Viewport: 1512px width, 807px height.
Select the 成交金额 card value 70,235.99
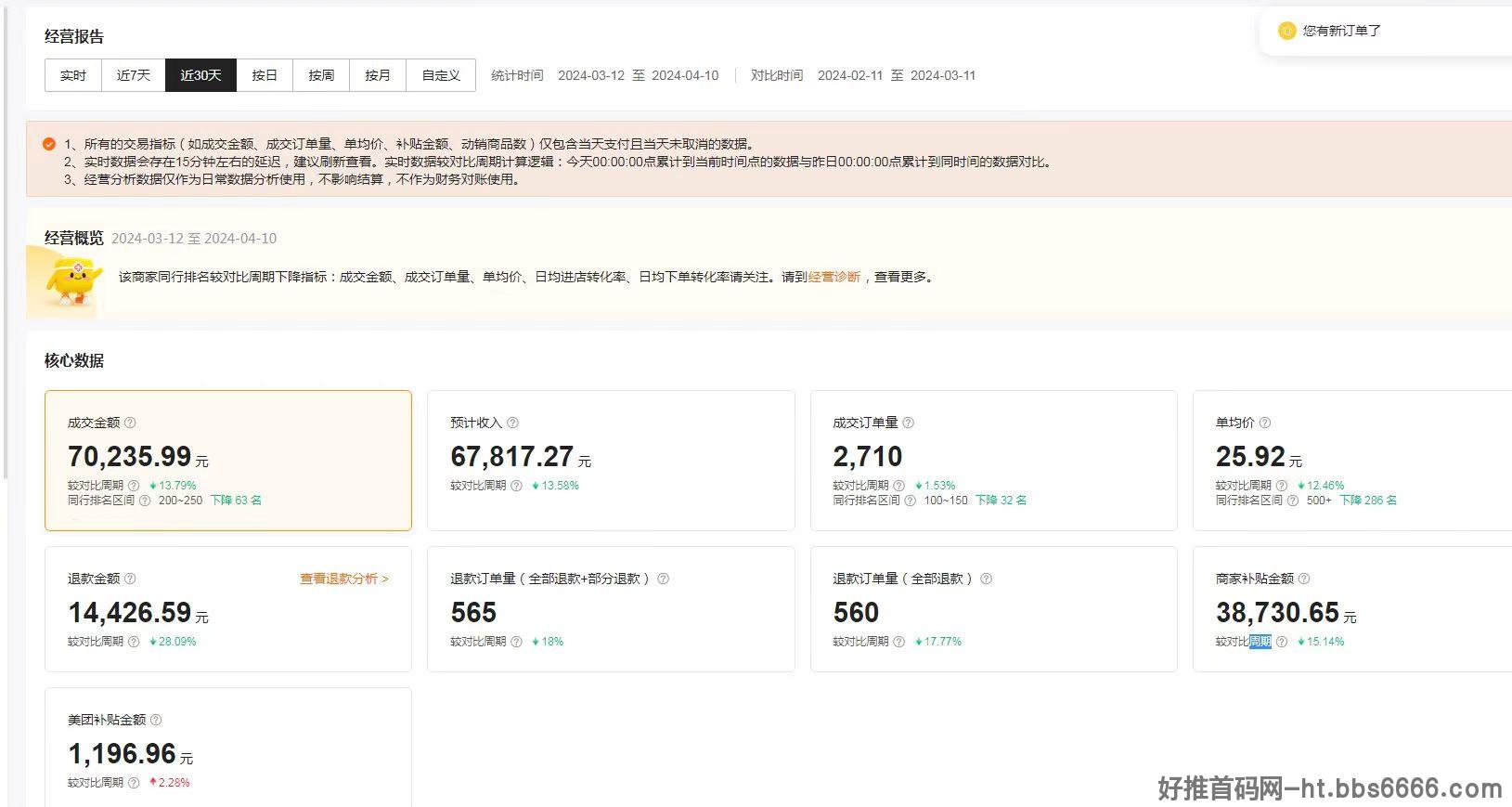click(x=130, y=457)
